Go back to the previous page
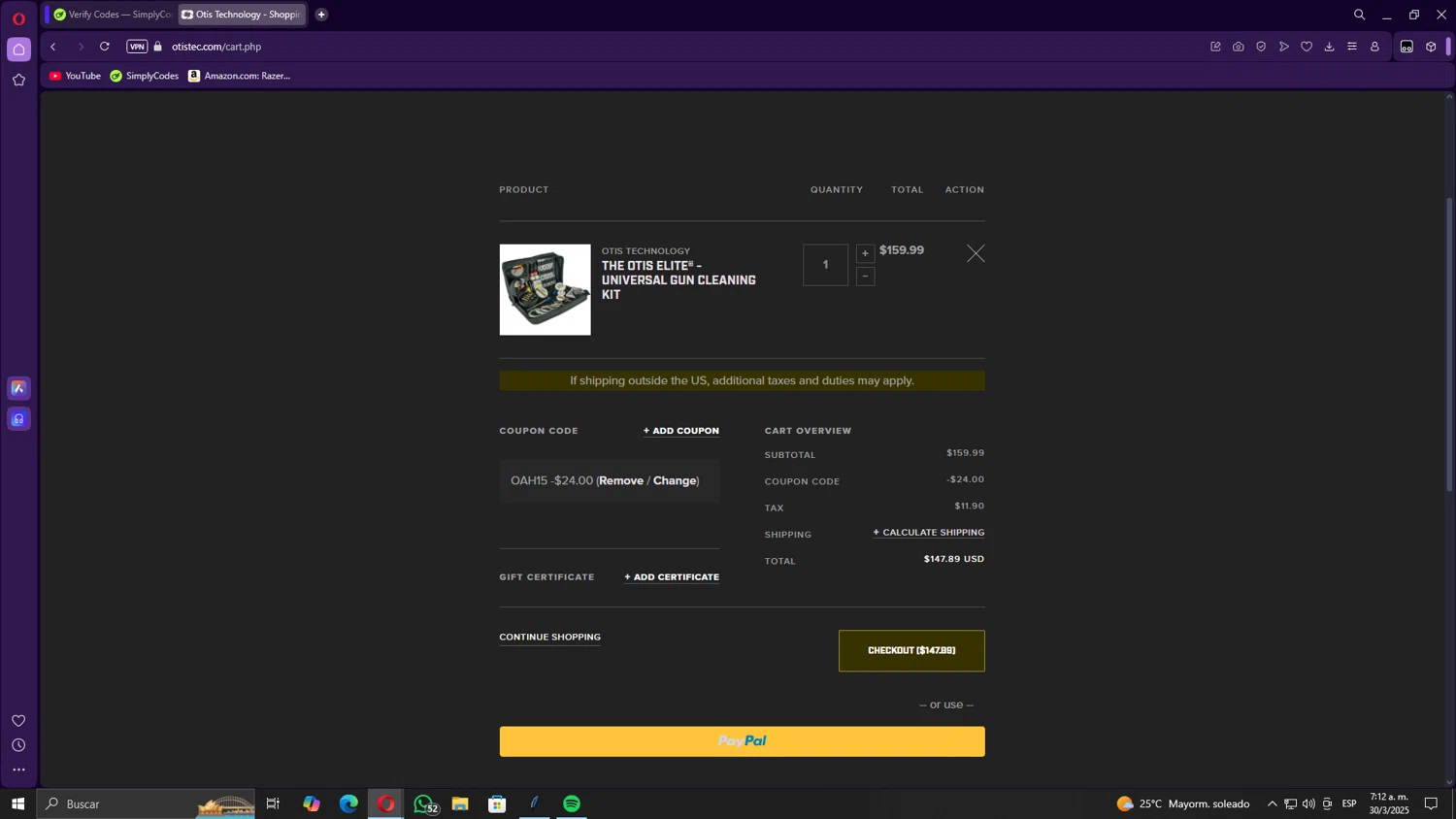The image size is (1456, 819). pyautogui.click(x=53, y=47)
